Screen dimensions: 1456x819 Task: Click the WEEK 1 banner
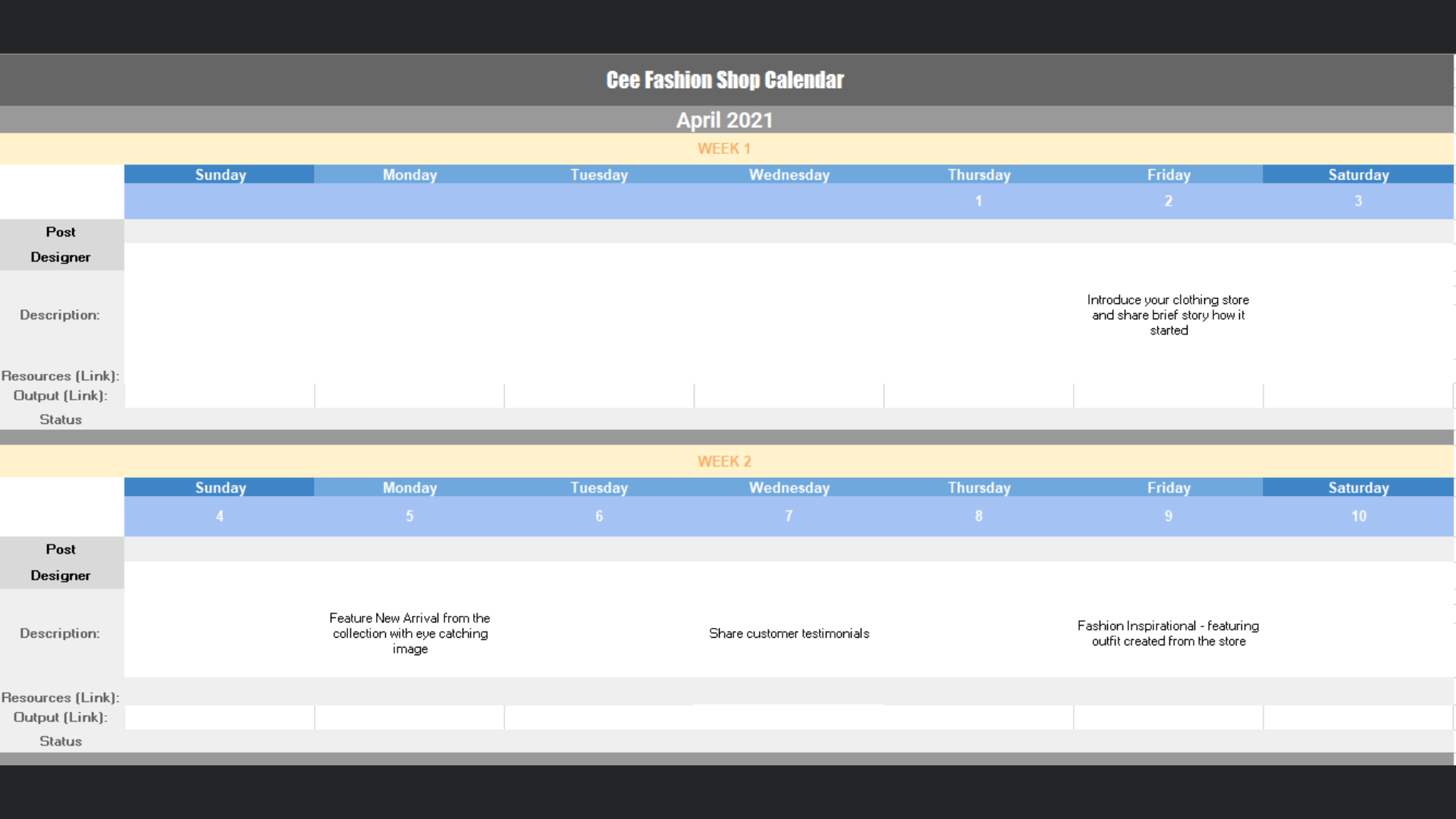(x=724, y=149)
